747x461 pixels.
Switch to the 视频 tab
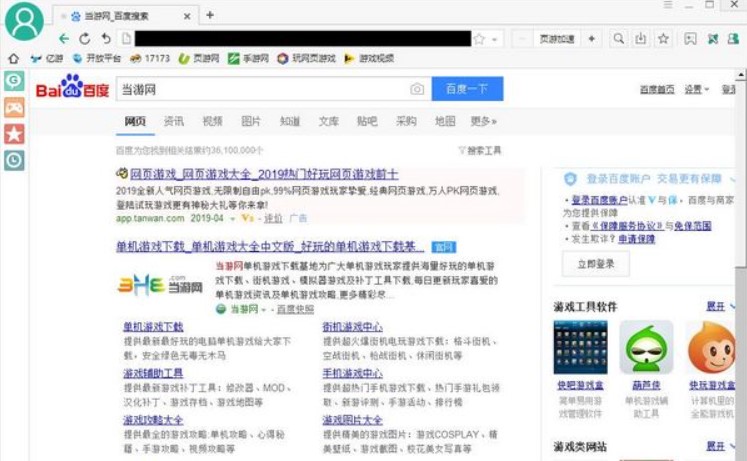click(x=212, y=121)
